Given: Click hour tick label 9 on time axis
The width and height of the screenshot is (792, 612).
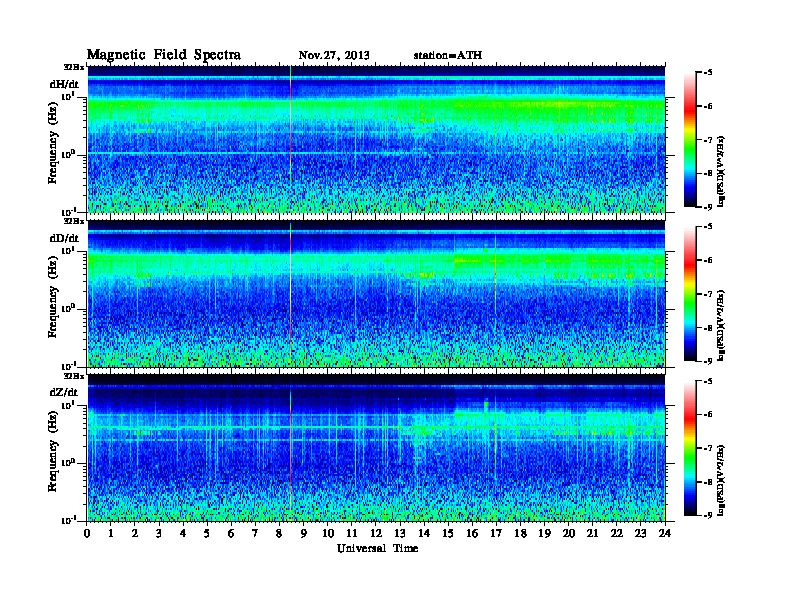Looking at the screenshot, I should (304, 533).
